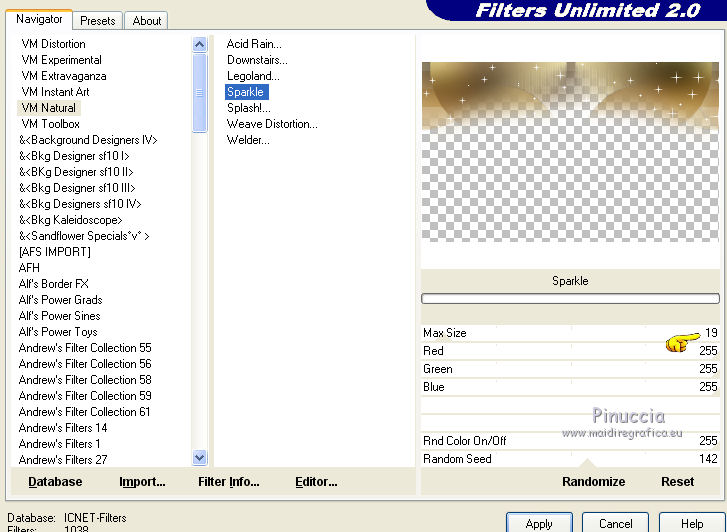Viewport: 727px width, 532px height.
Task: Select &<Bkg Kaleidoscope> category
Action: [70, 220]
